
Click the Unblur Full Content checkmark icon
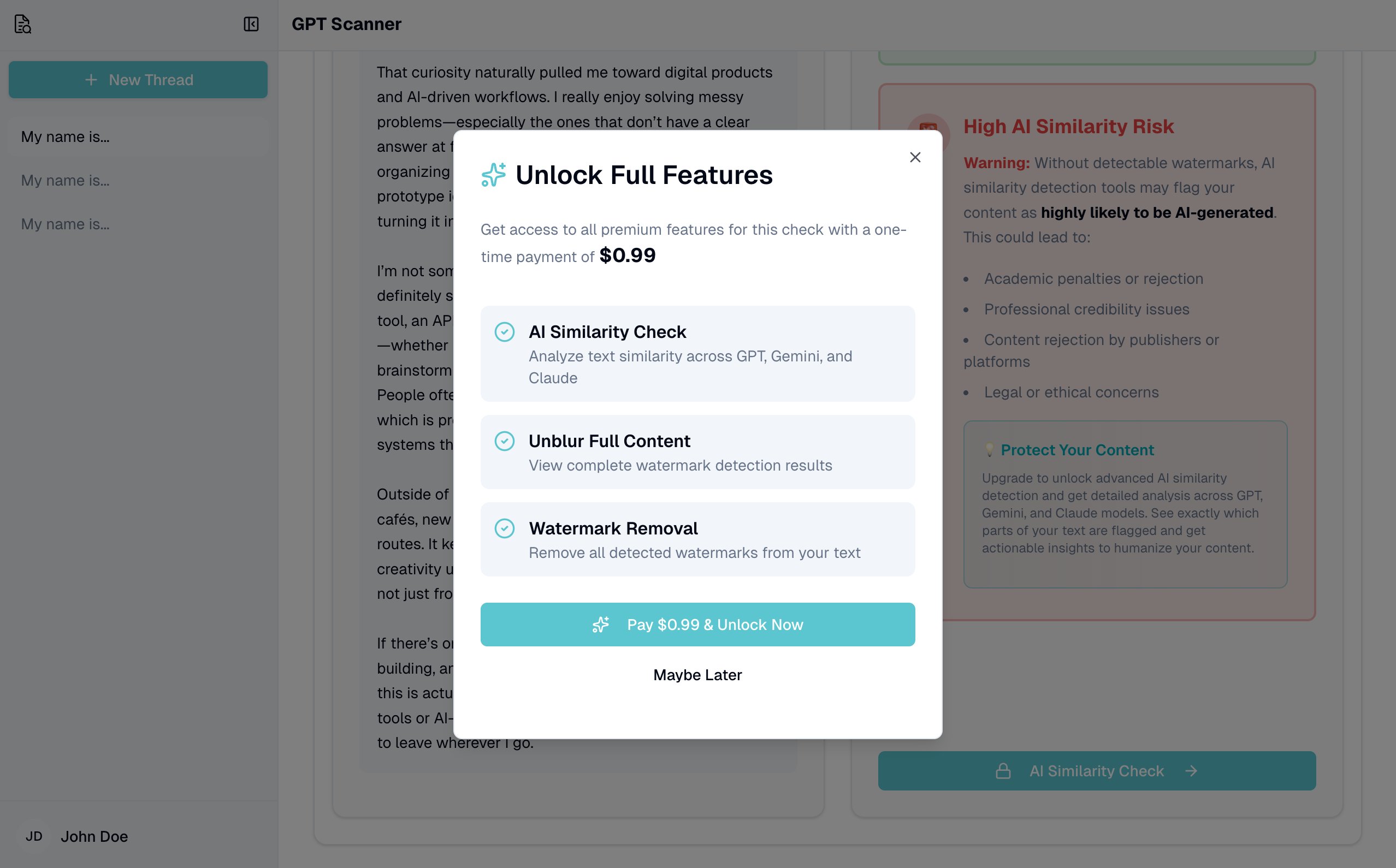coord(504,441)
